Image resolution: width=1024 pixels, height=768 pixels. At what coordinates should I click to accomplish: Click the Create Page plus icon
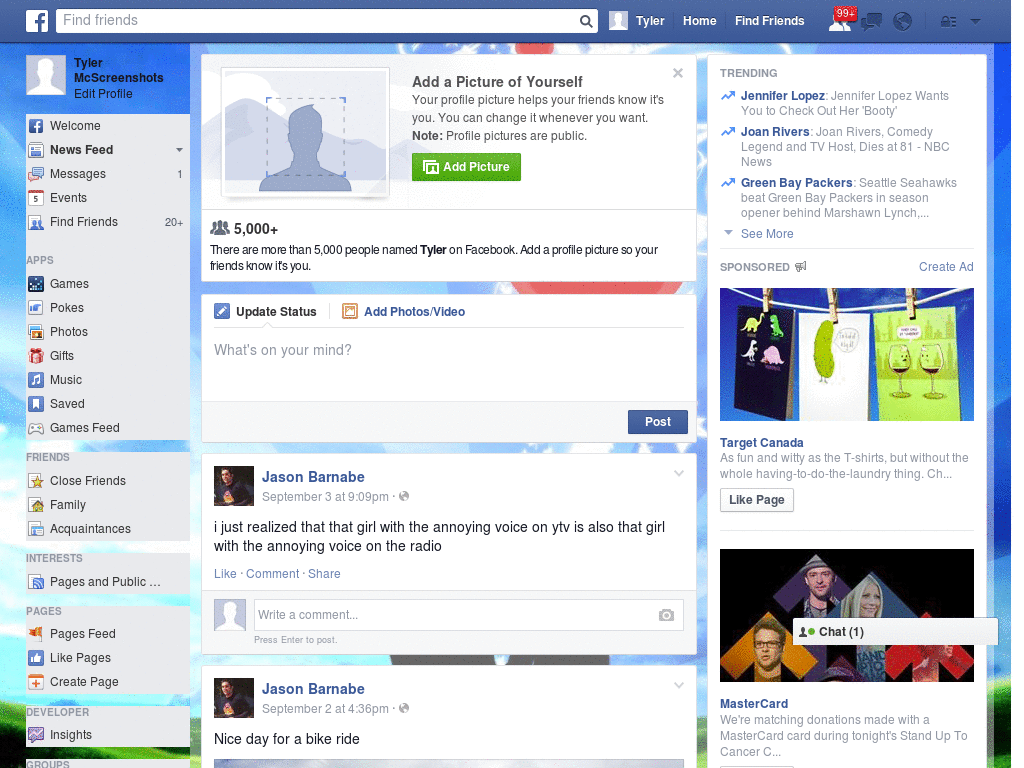tap(36, 682)
